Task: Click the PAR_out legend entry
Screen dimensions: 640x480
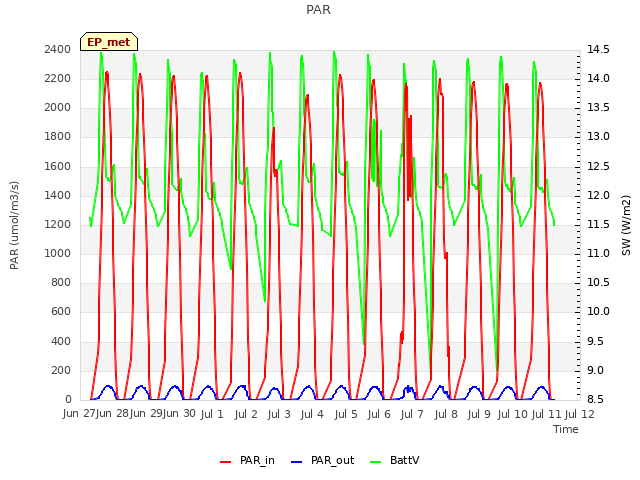Action: click(x=322, y=461)
